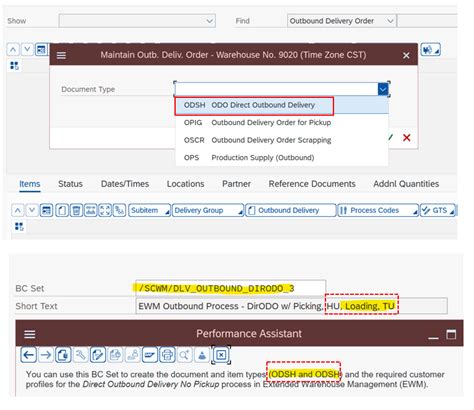This screenshot has height=410, width=474.
Task: Click the back arrow in Performance Assistant
Action: 28,355
